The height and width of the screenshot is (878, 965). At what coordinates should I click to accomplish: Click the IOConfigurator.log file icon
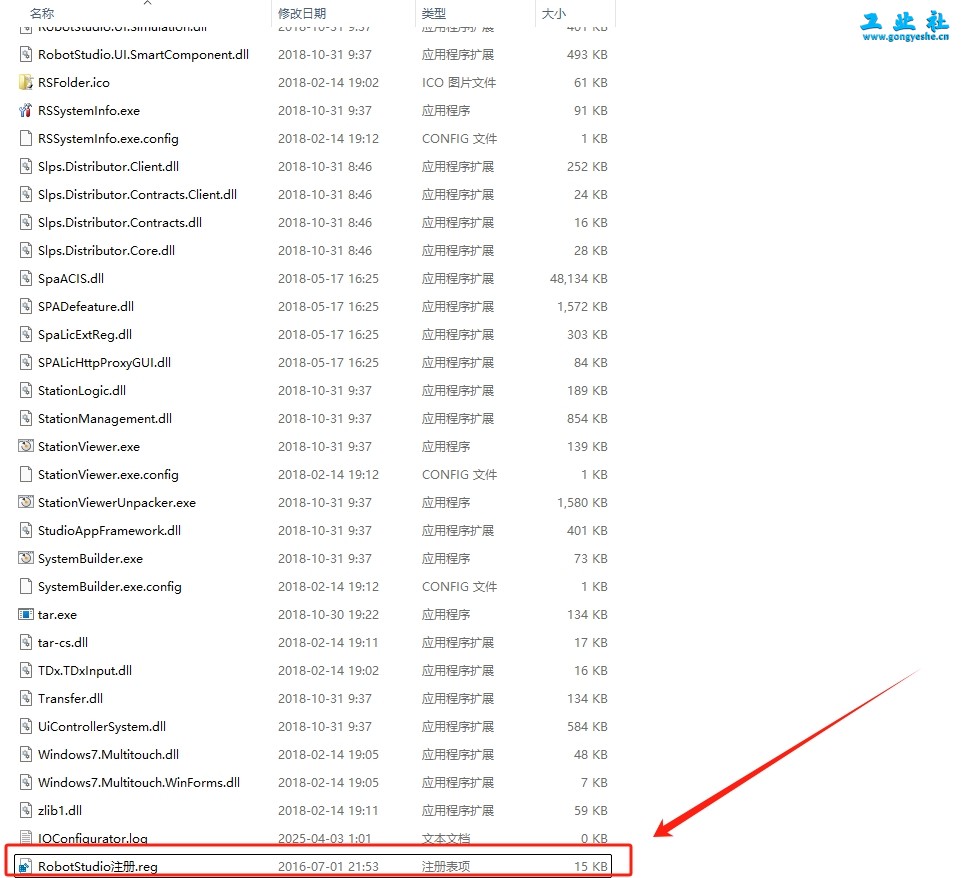(25, 837)
